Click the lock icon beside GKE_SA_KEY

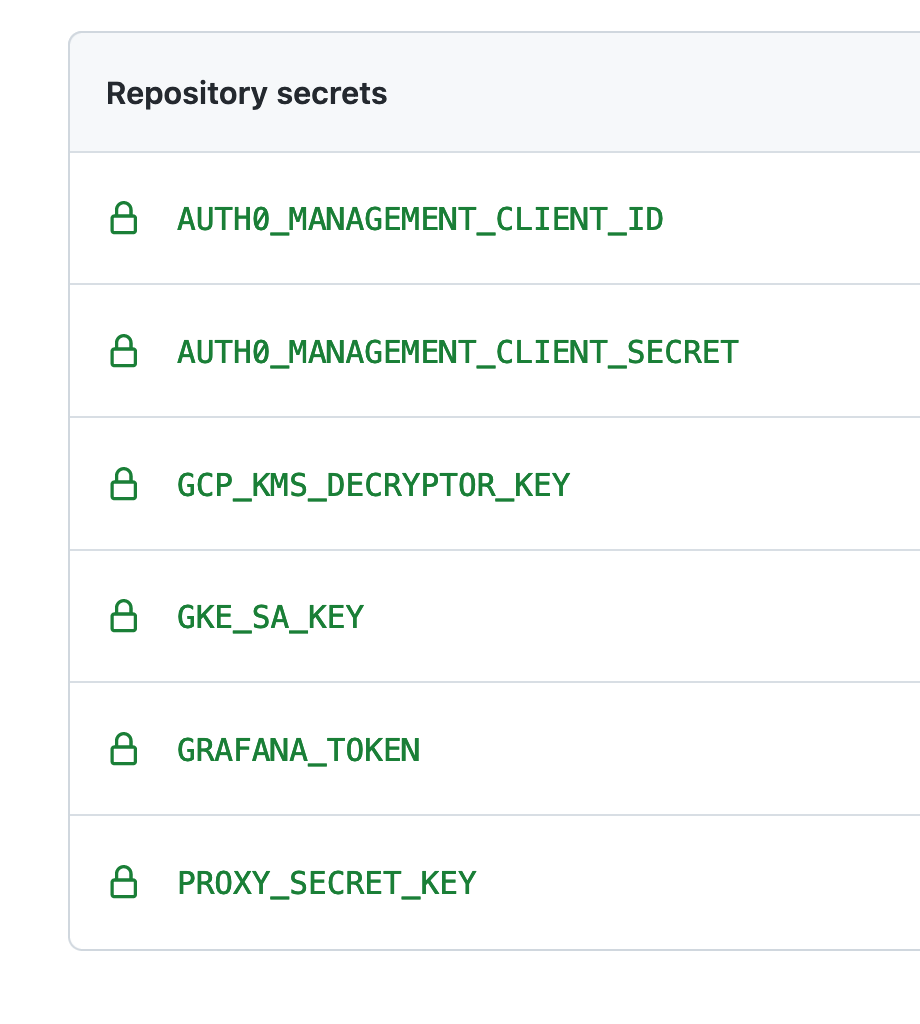(x=124, y=617)
